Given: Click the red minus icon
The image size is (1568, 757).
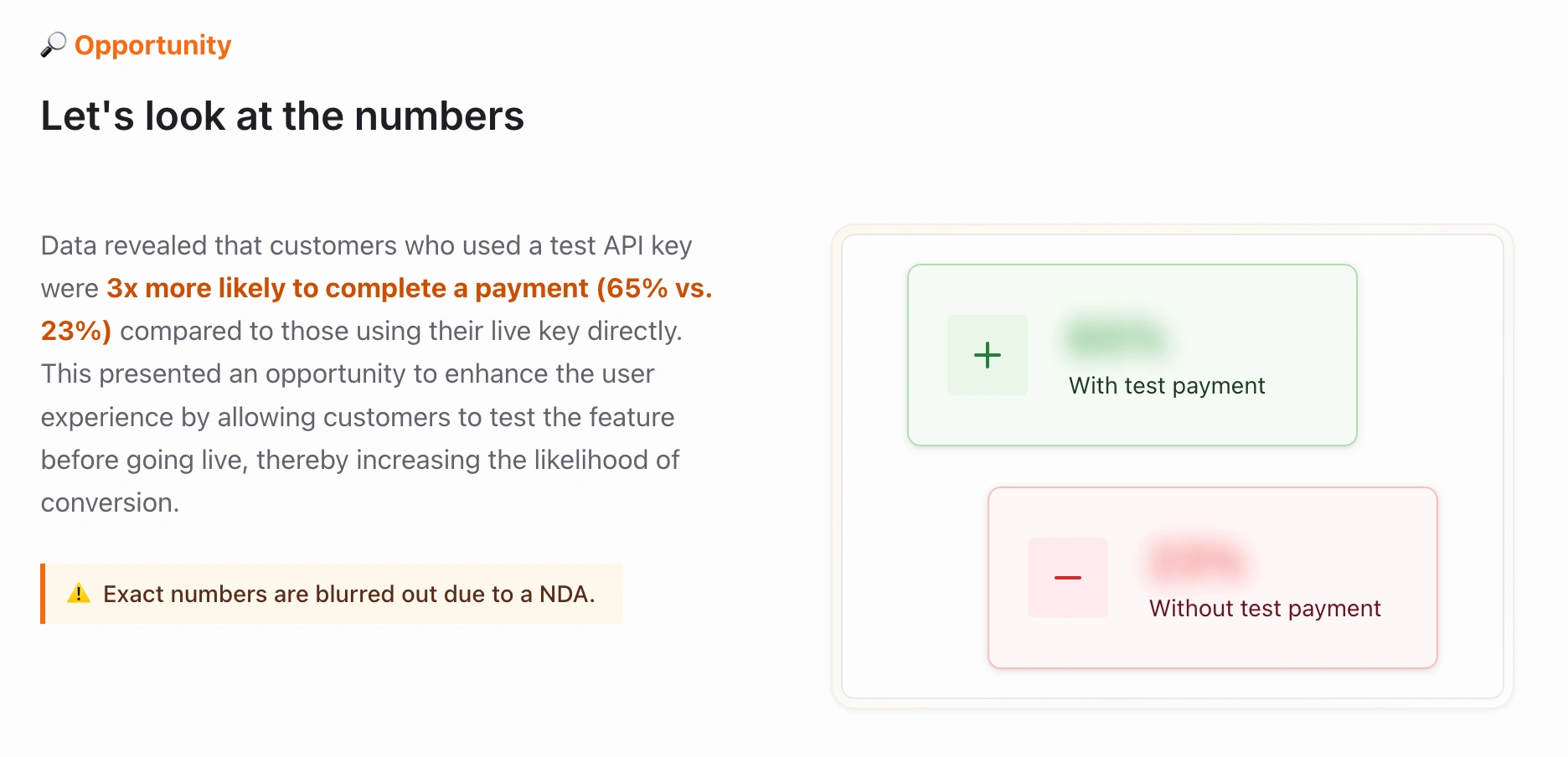Looking at the screenshot, I should point(1068,578).
